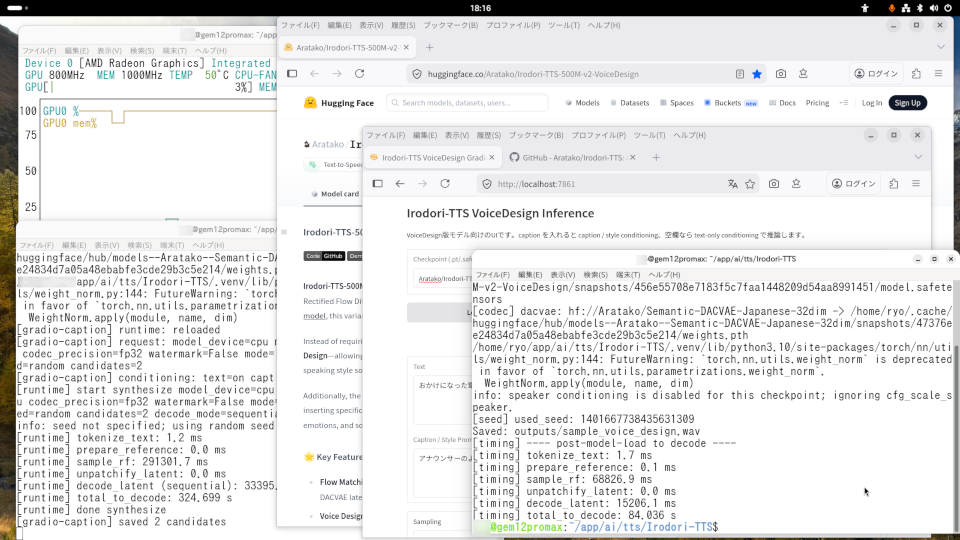The width and height of the screenshot is (960, 540).
Task: Toggle sidebar icon in localhost browser window
Action: (378, 184)
